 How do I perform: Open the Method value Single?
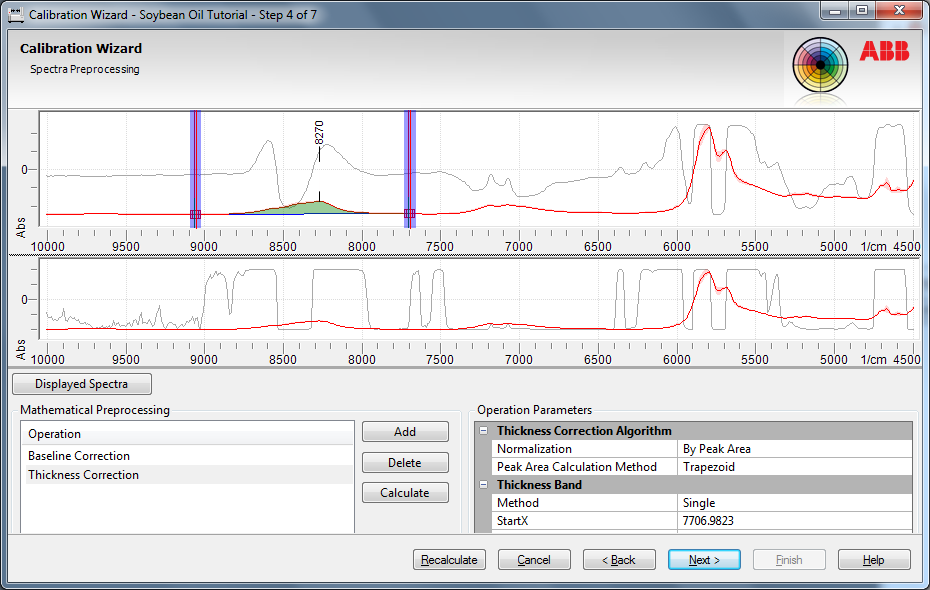[x=795, y=503]
